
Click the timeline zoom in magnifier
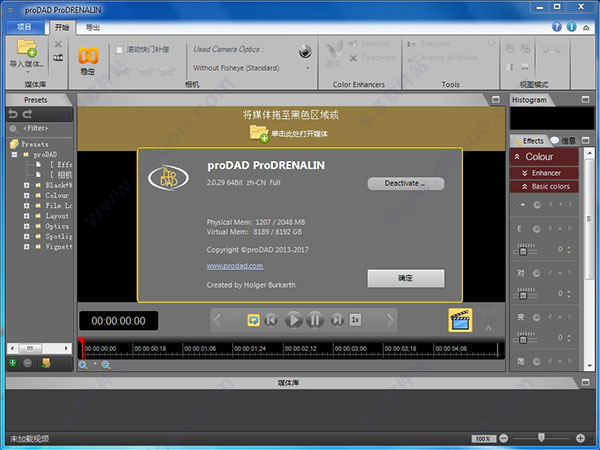tap(83, 365)
